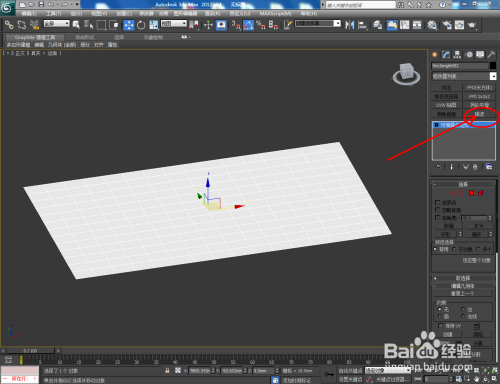Select the 对象绘制 ribbon tab
This screenshot has width=500, height=384.
153,37
